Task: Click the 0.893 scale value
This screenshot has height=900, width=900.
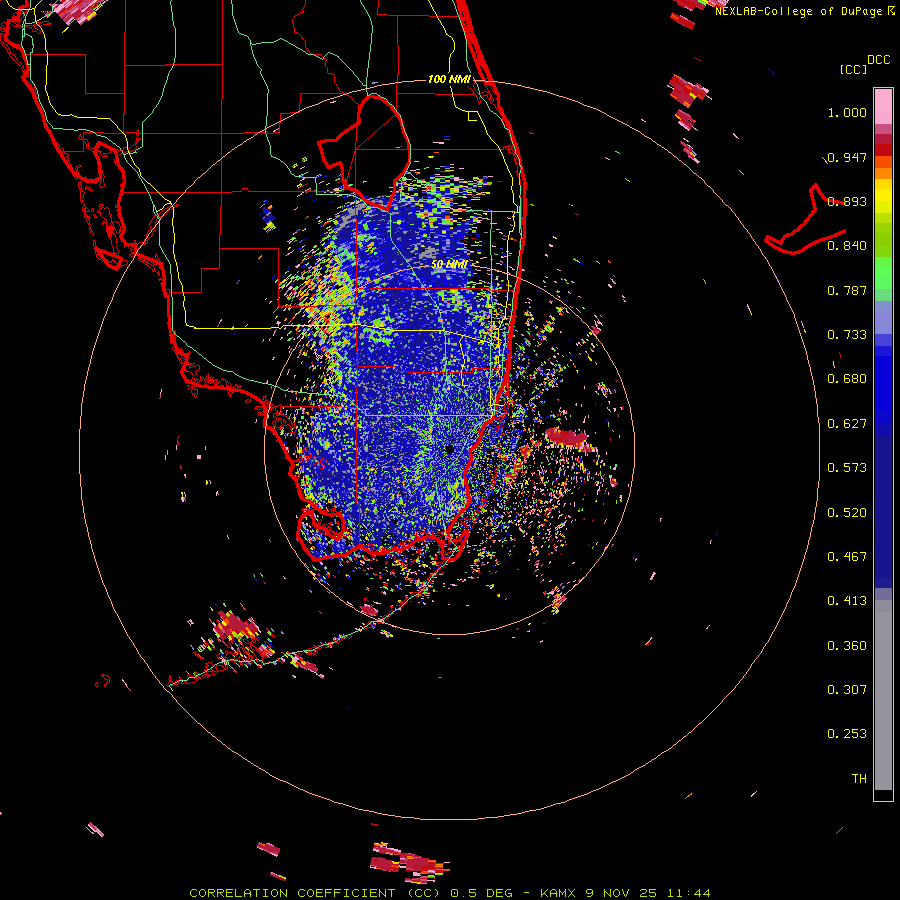Action: click(x=847, y=201)
